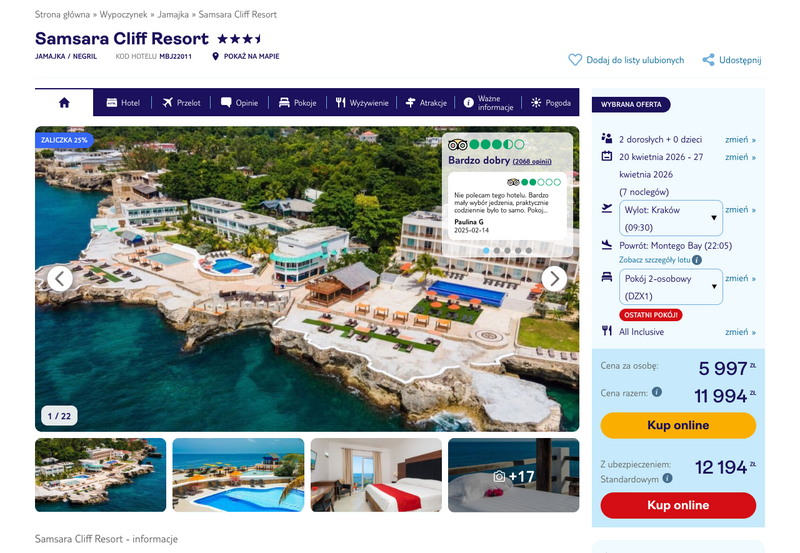Select the last review carousel dot
This screenshot has height=553, width=800.
pos(529,250)
